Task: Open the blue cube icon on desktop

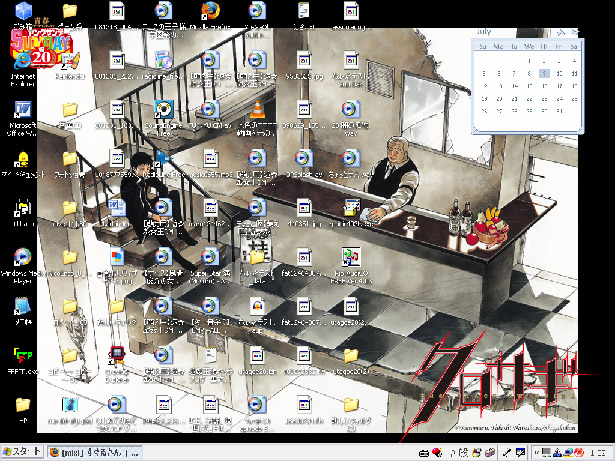Action: 23,11
